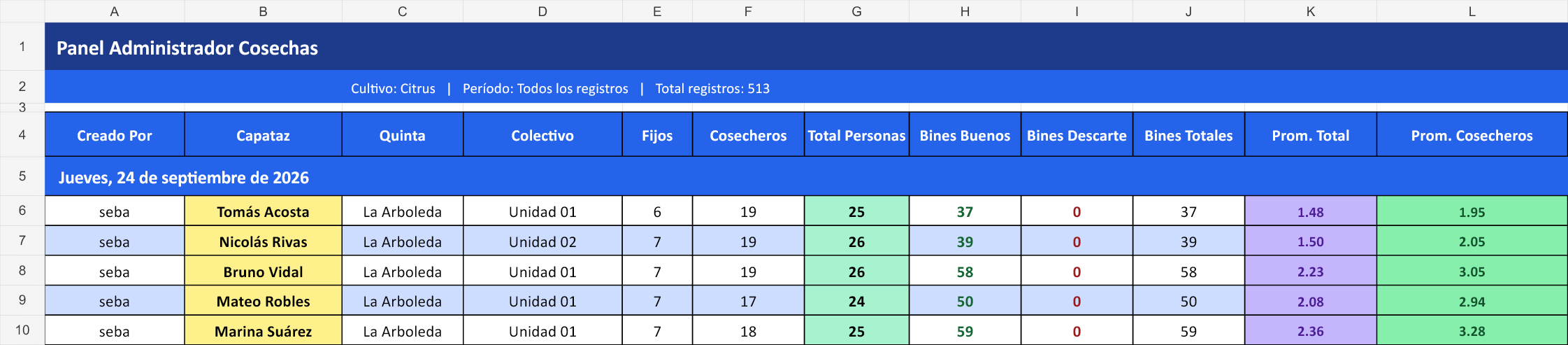Select the 'Prom. Cosecheros' header cell
Screen dimensions: 1568x345
pos(1472,135)
